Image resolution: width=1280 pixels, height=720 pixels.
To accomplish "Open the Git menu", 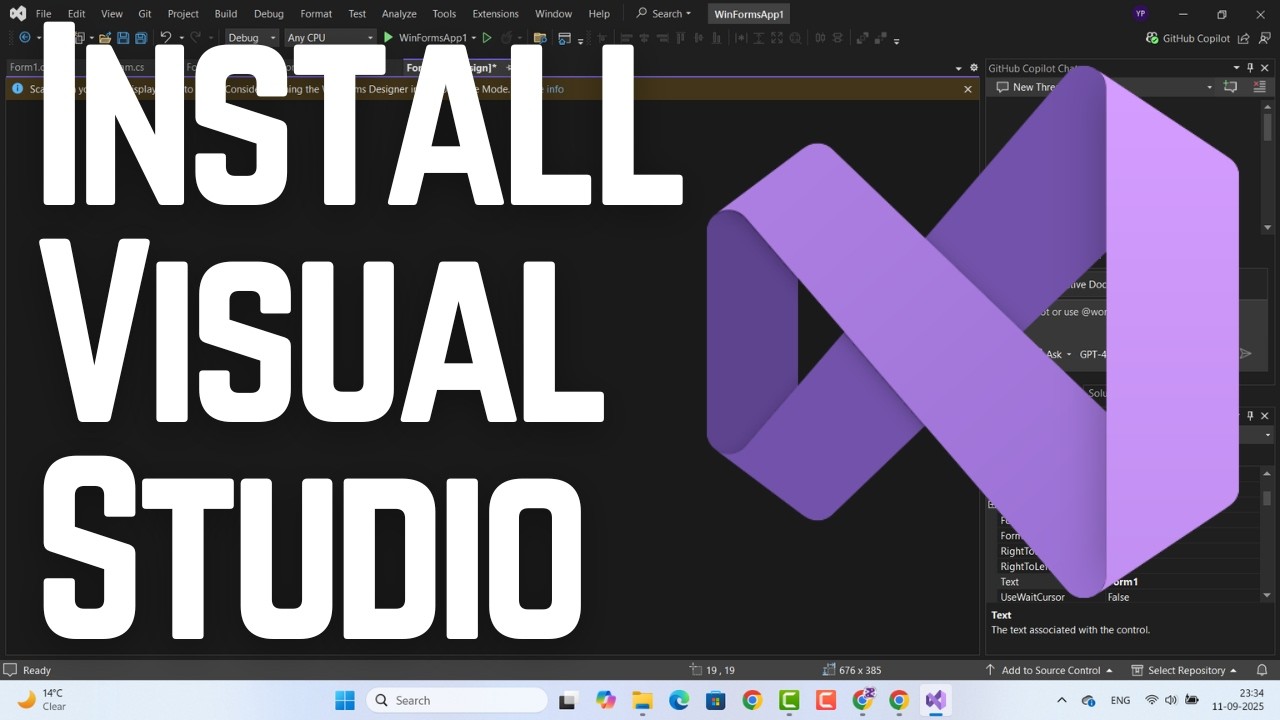I will [x=145, y=14].
